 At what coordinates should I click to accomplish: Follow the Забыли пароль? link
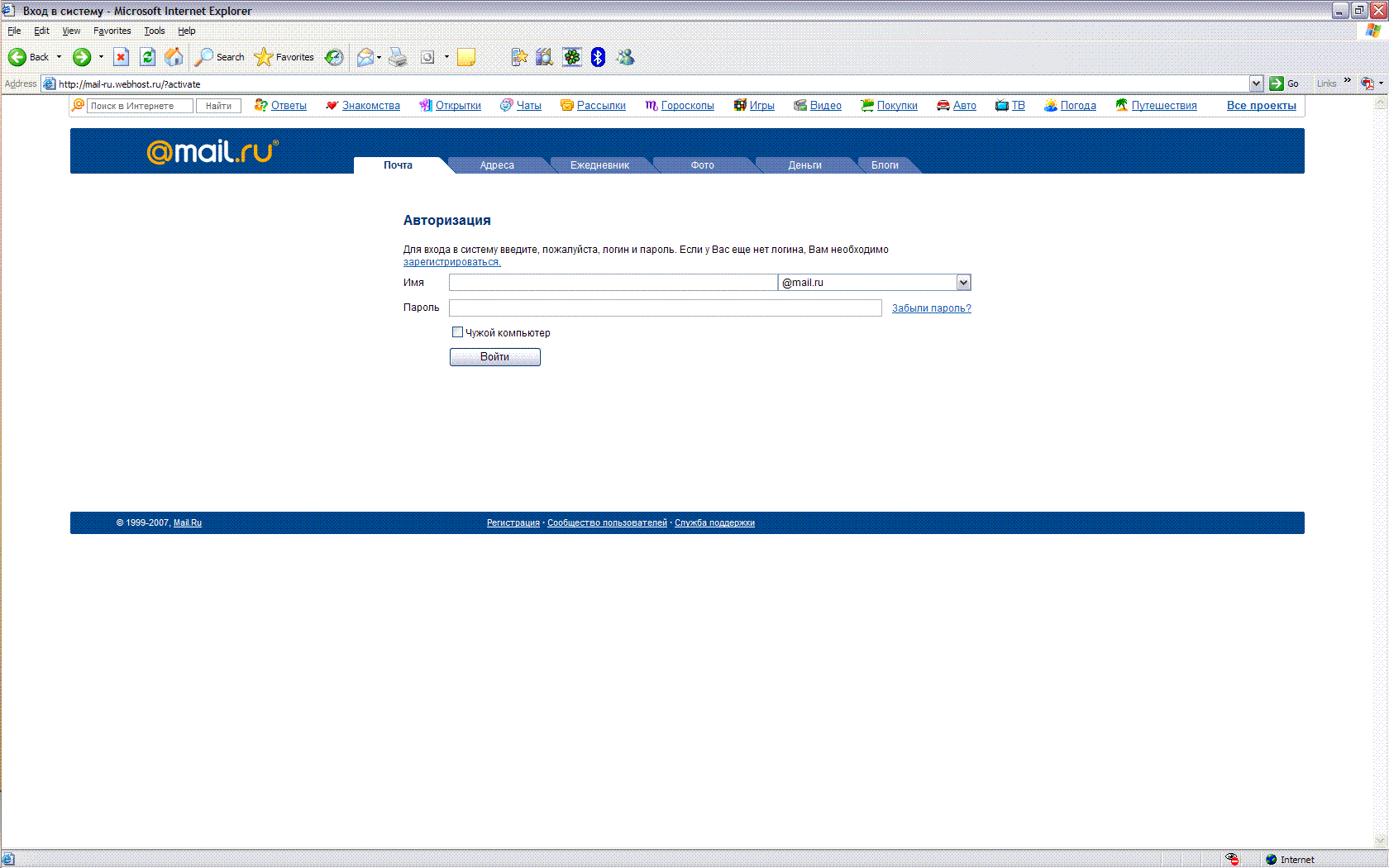click(x=932, y=308)
